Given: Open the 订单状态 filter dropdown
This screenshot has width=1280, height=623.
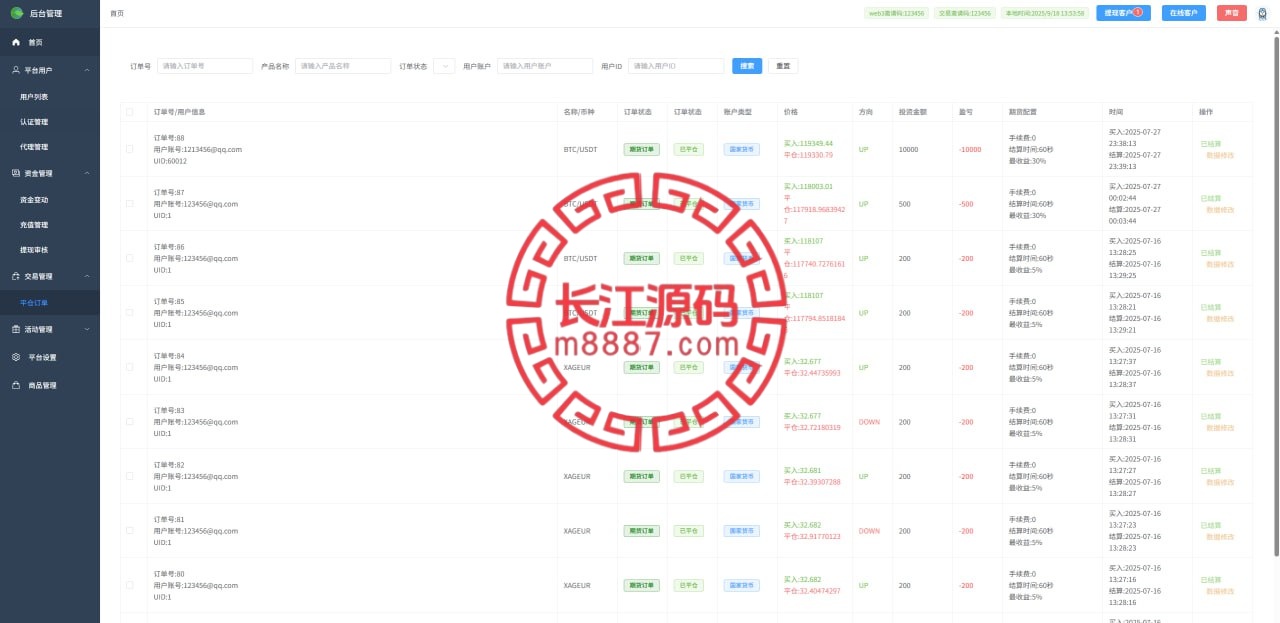Looking at the screenshot, I should (x=444, y=66).
